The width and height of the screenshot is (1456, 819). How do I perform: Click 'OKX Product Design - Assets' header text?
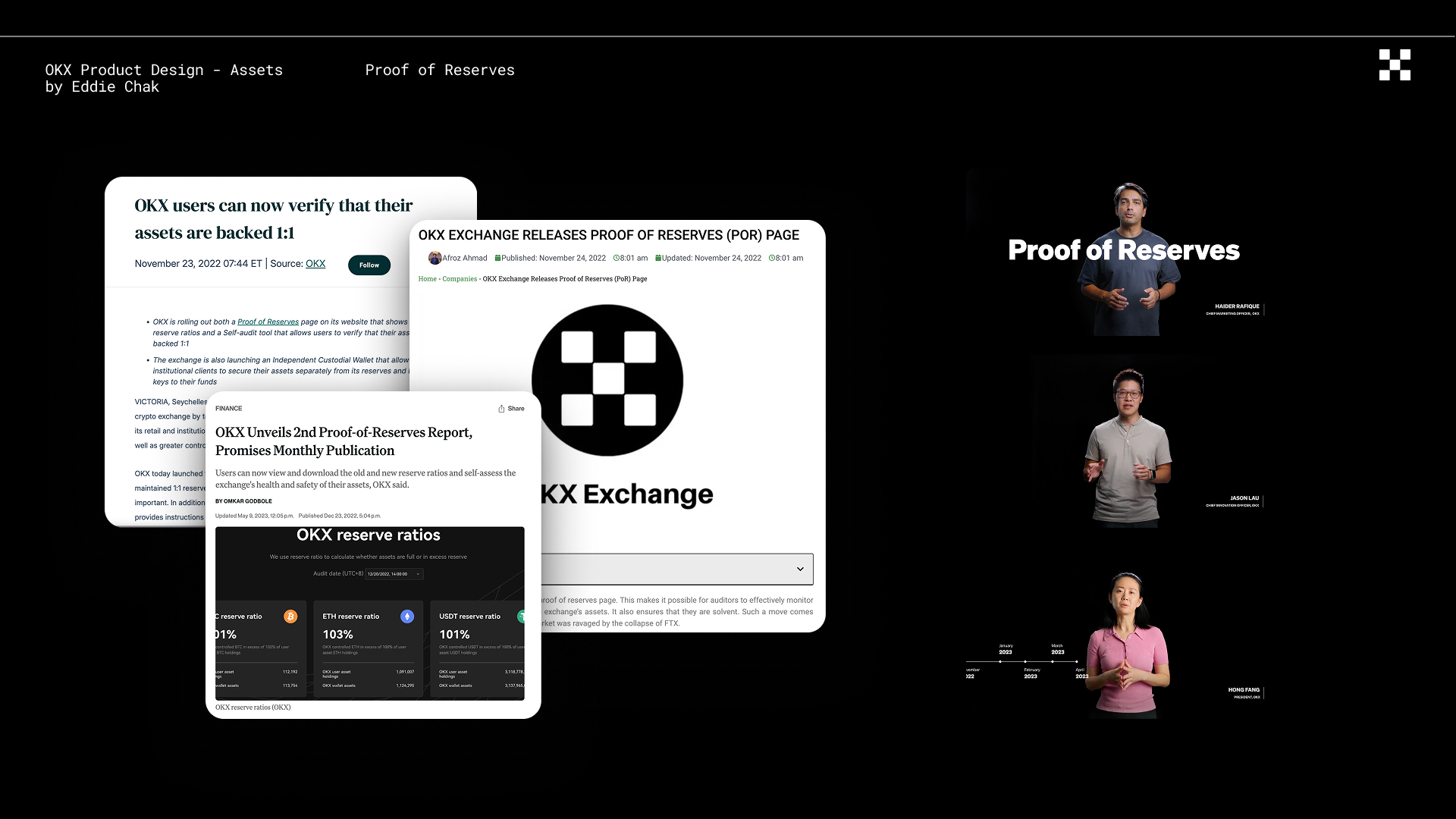pos(164,70)
